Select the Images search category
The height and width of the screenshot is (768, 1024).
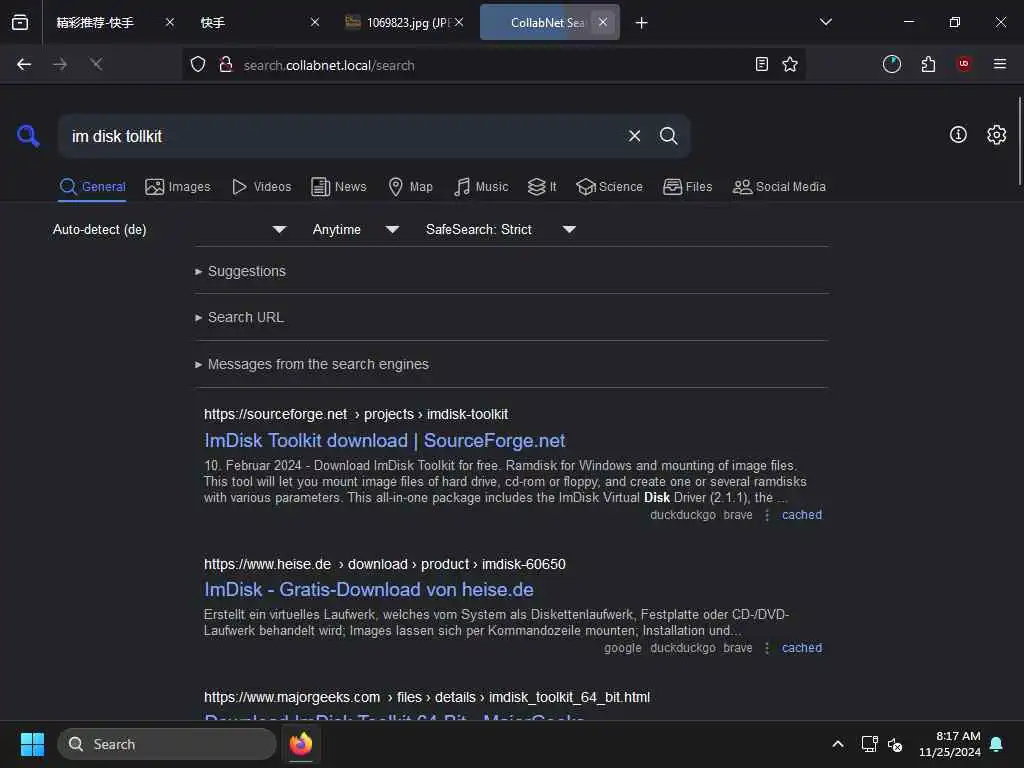coord(178,187)
